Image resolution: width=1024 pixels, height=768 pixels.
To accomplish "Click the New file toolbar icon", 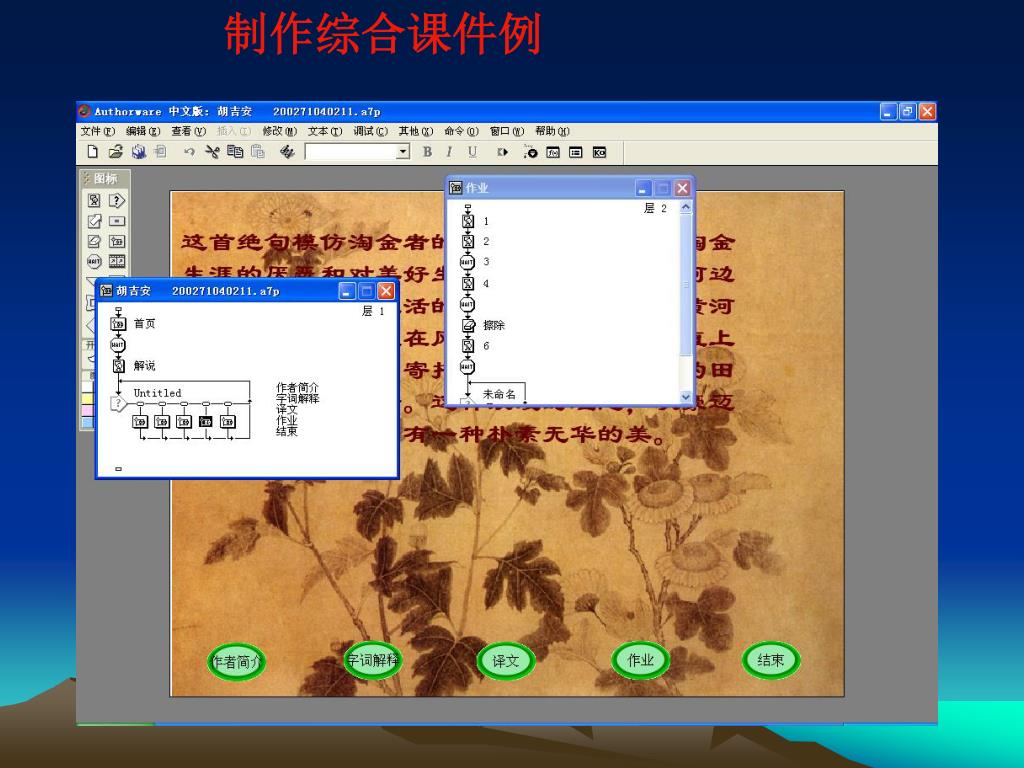I will click(x=93, y=152).
